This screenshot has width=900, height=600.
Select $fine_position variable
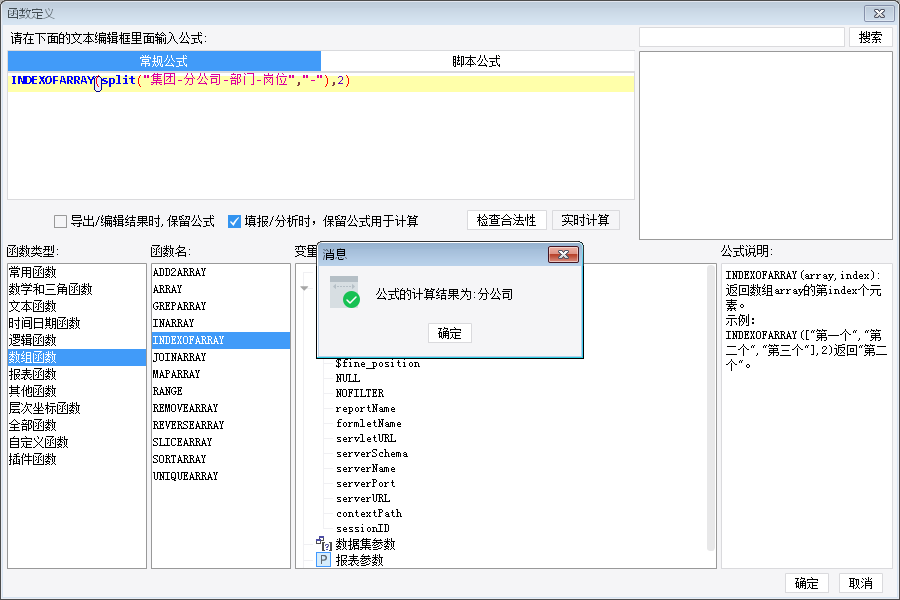point(378,363)
